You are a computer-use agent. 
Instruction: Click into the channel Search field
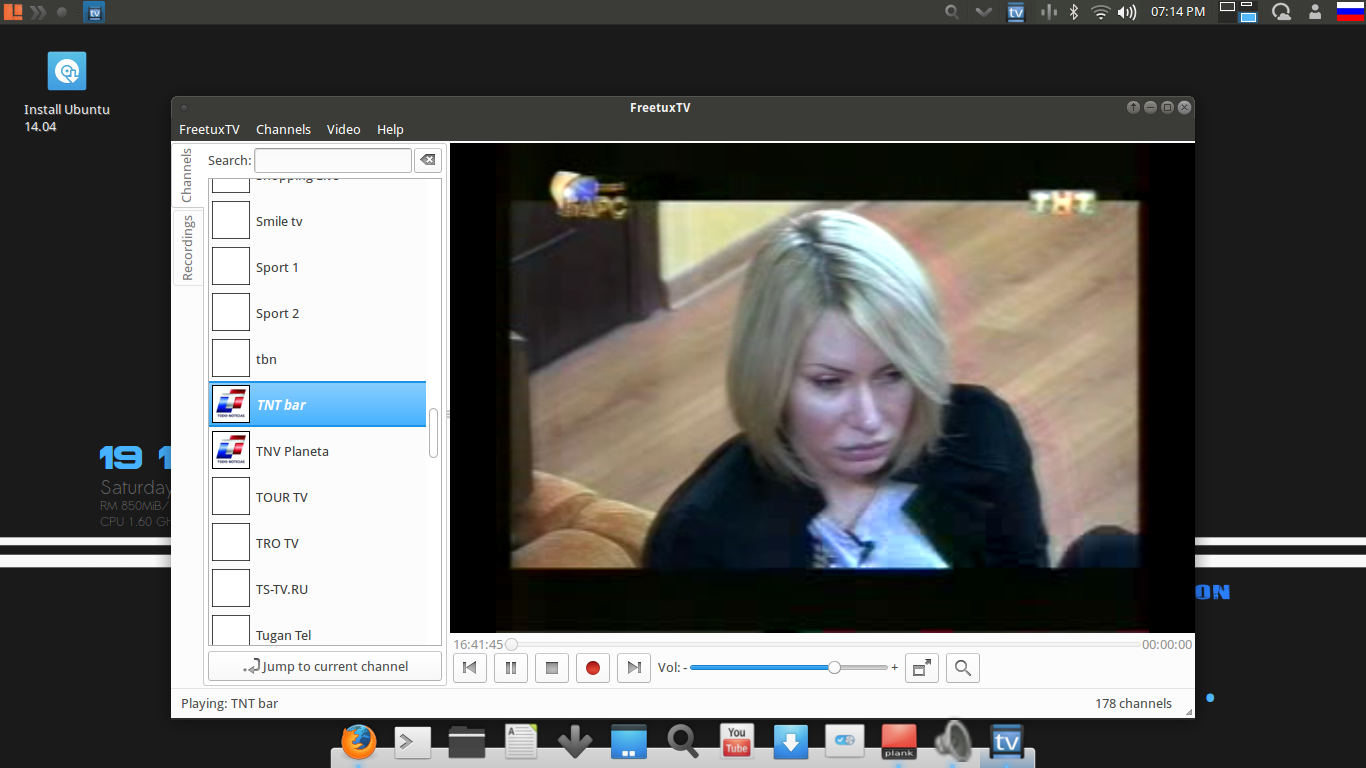click(332, 160)
